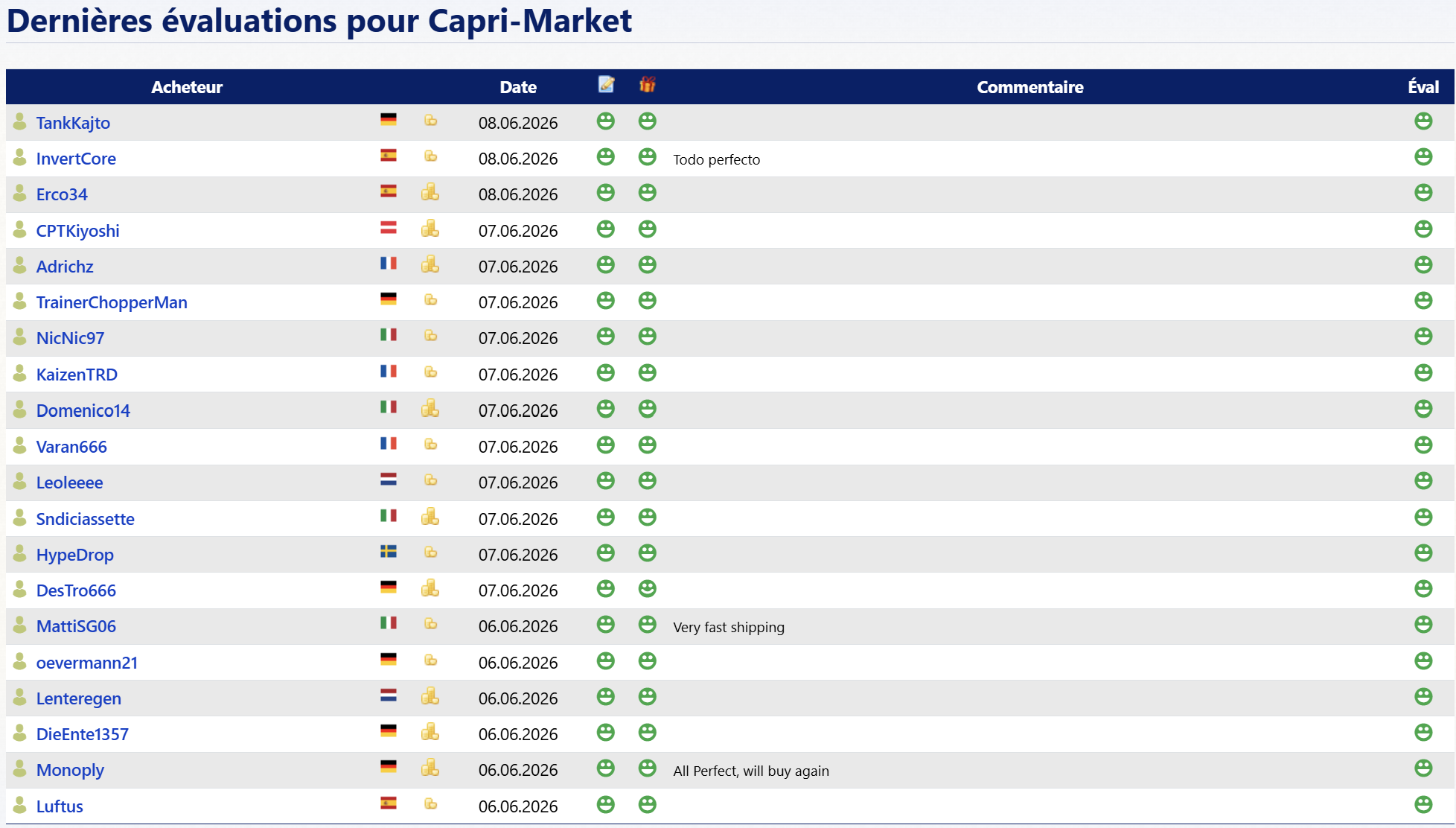Open TrainerChopperMan buyer profile
This screenshot has height=828, width=1456.
click(112, 302)
